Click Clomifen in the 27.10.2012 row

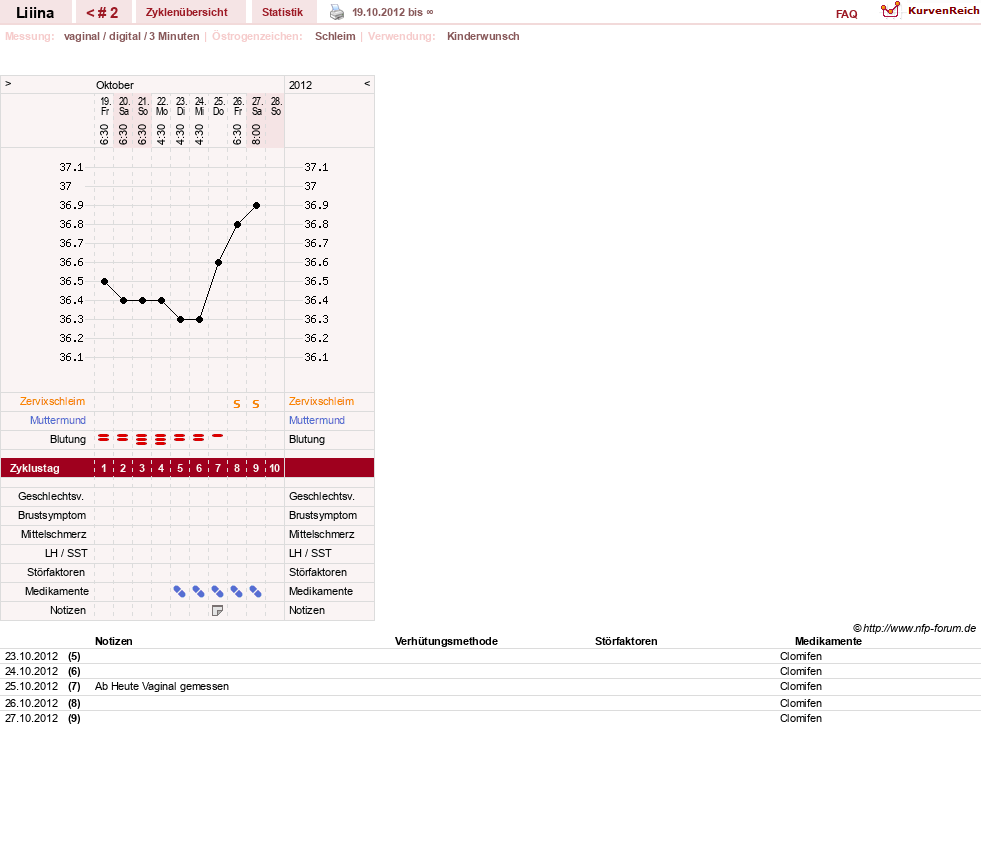801,718
